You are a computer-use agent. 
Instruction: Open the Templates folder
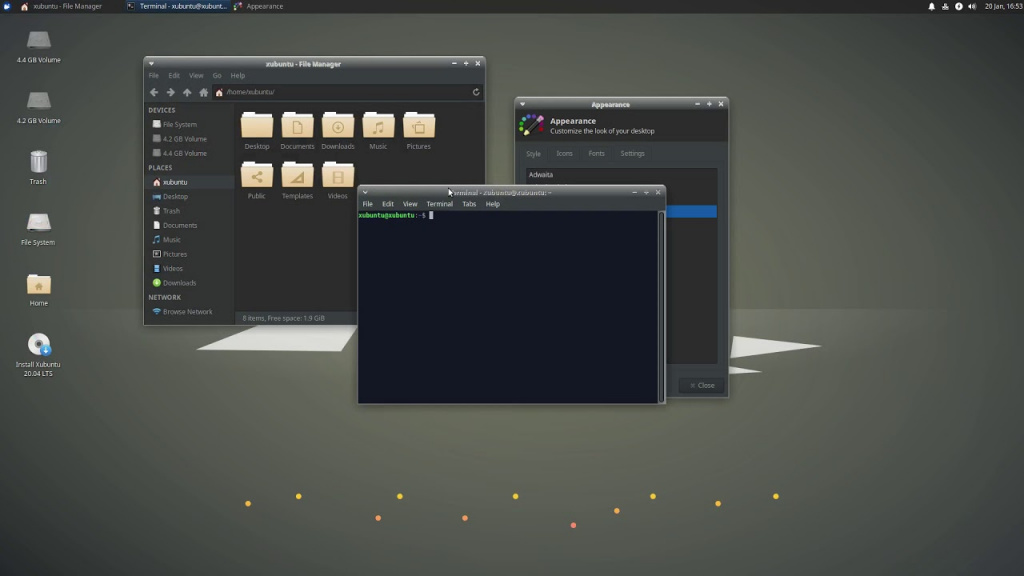coord(297,177)
